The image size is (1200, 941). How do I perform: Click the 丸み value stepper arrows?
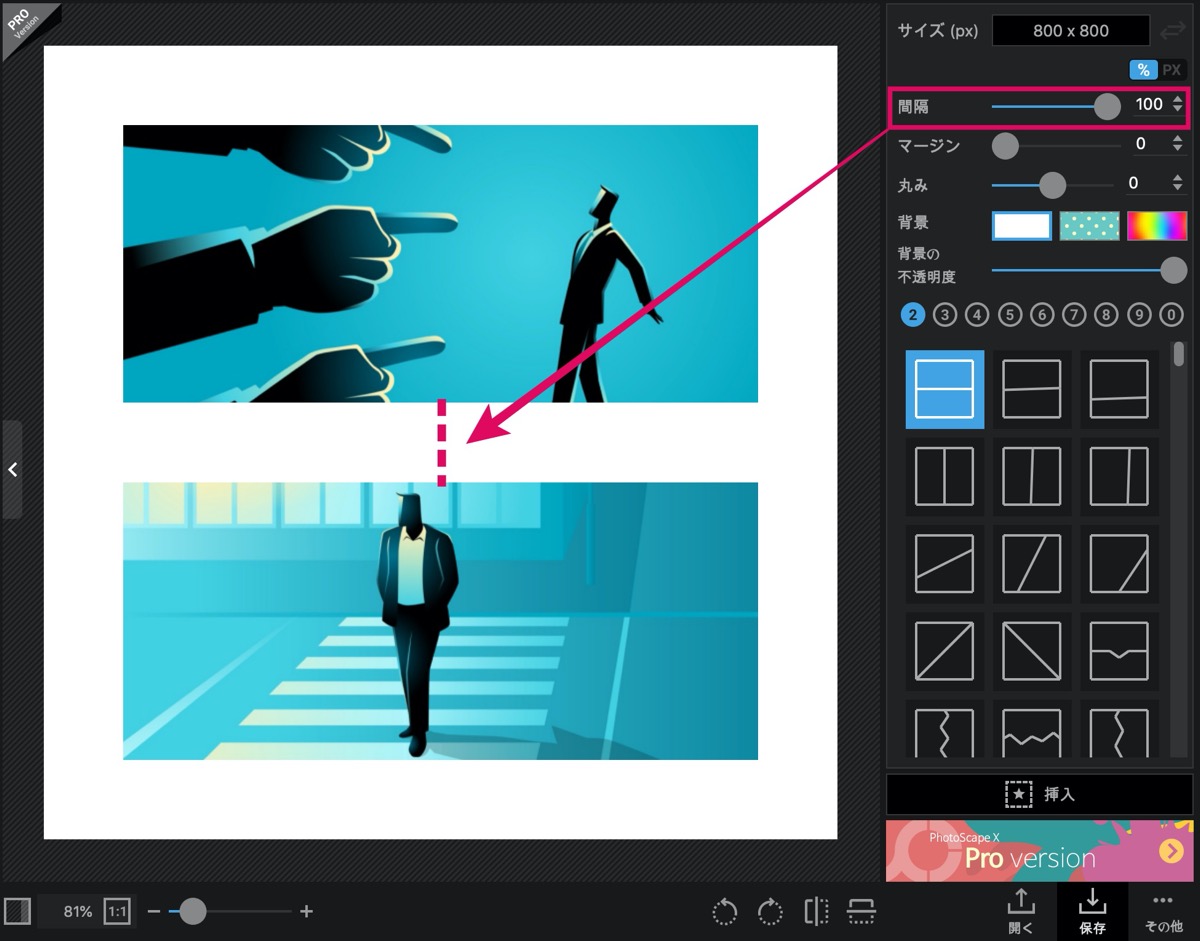pyautogui.click(x=1177, y=183)
